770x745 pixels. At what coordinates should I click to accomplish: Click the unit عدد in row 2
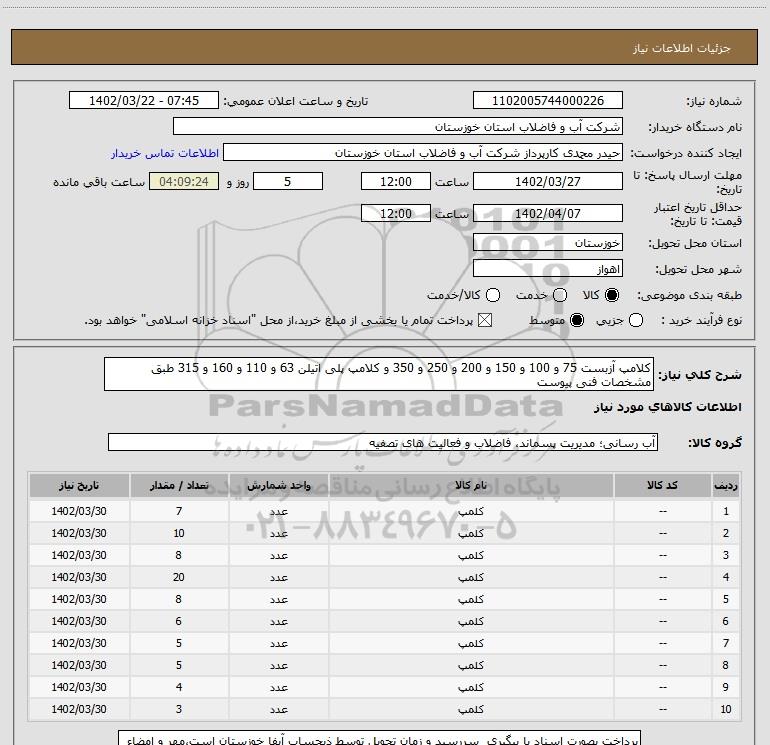click(278, 533)
